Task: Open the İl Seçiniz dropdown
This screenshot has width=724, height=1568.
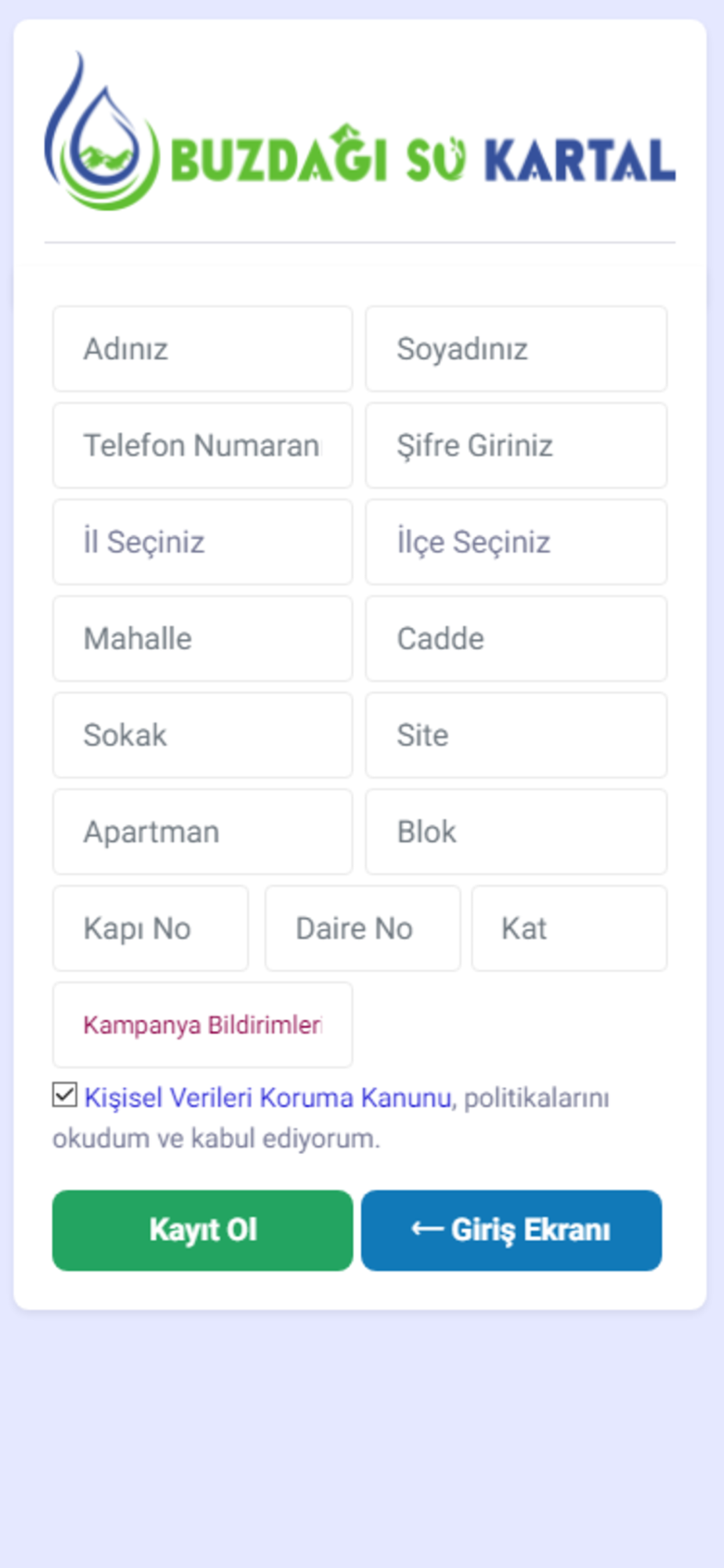Action: click(x=202, y=542)
